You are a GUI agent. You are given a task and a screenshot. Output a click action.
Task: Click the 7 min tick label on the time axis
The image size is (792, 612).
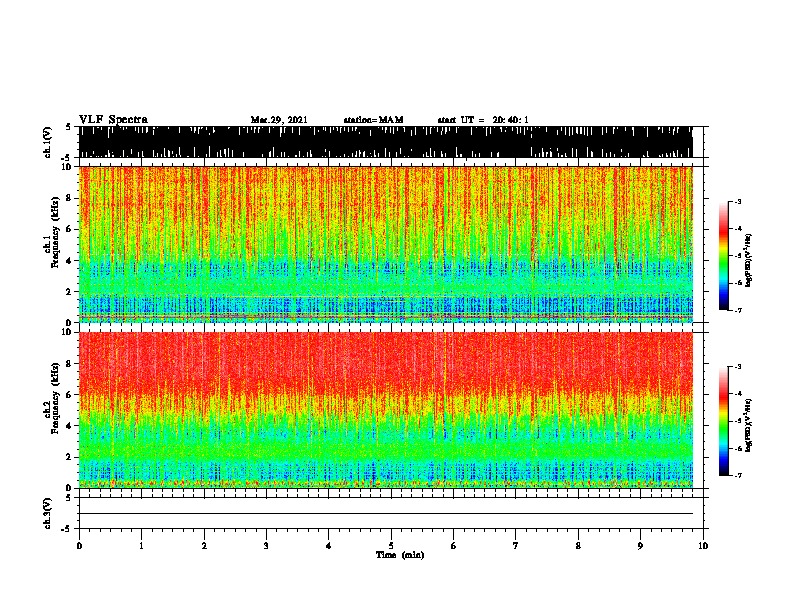[x=516, y=546]
